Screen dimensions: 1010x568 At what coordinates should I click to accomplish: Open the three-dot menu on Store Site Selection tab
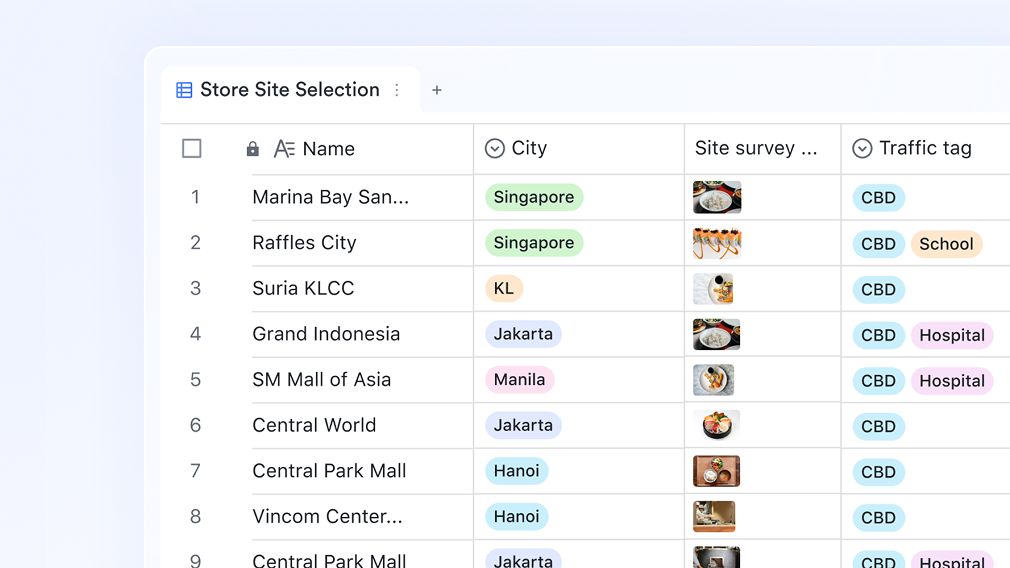tap(397, 90)
